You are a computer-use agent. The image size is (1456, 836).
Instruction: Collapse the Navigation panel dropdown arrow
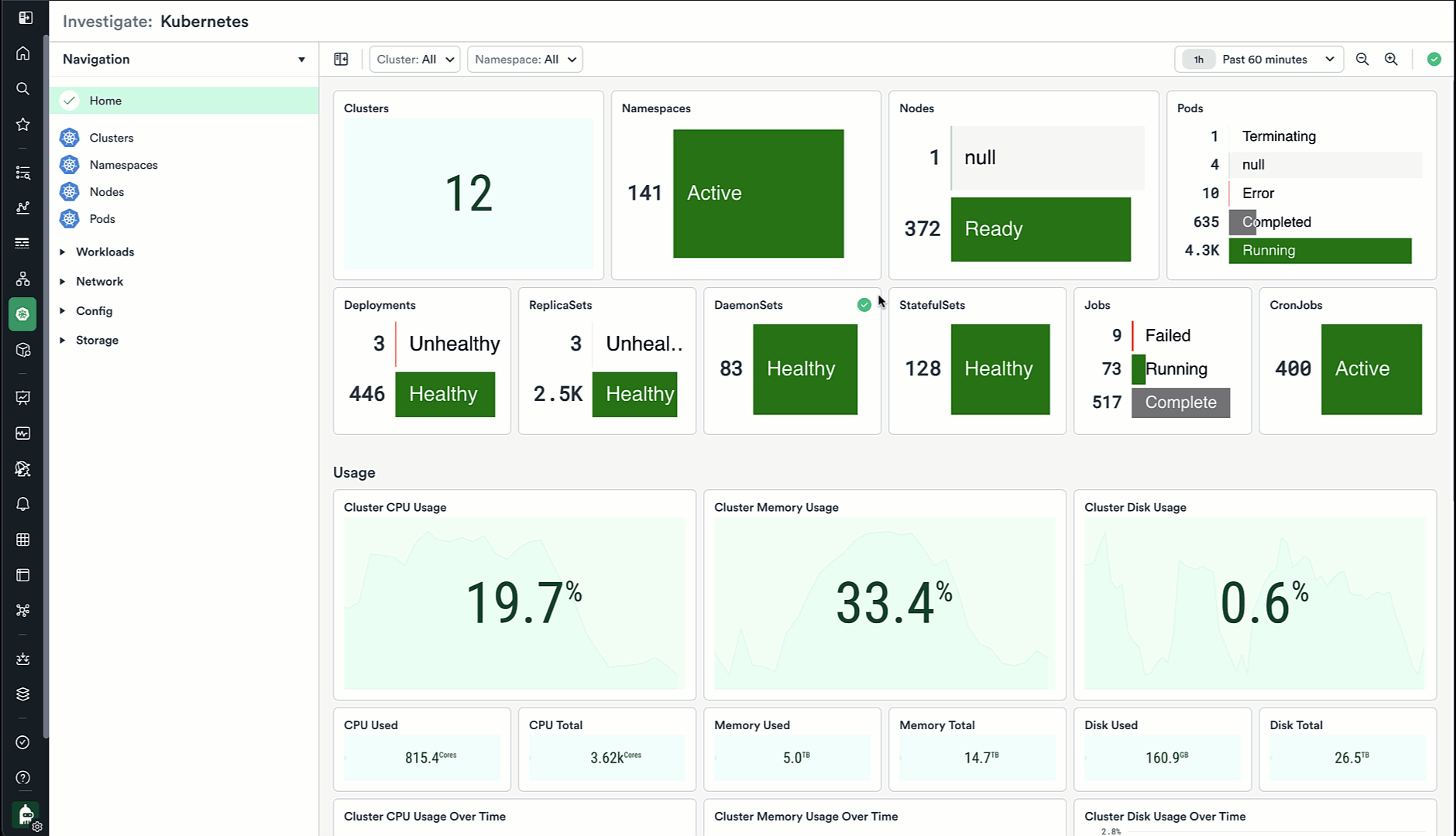pyautogui.click(x=301, y=60)
